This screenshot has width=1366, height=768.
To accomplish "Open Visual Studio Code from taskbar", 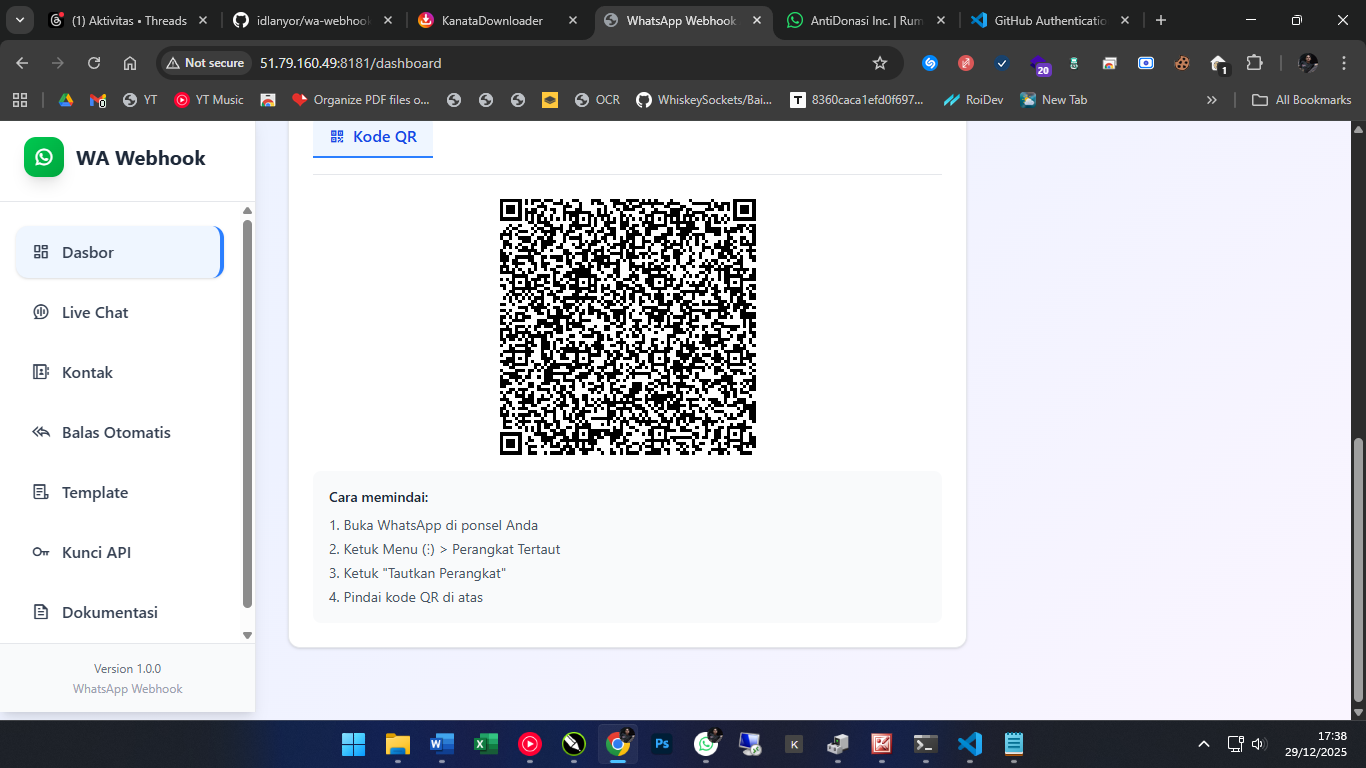I will point(969,744).
